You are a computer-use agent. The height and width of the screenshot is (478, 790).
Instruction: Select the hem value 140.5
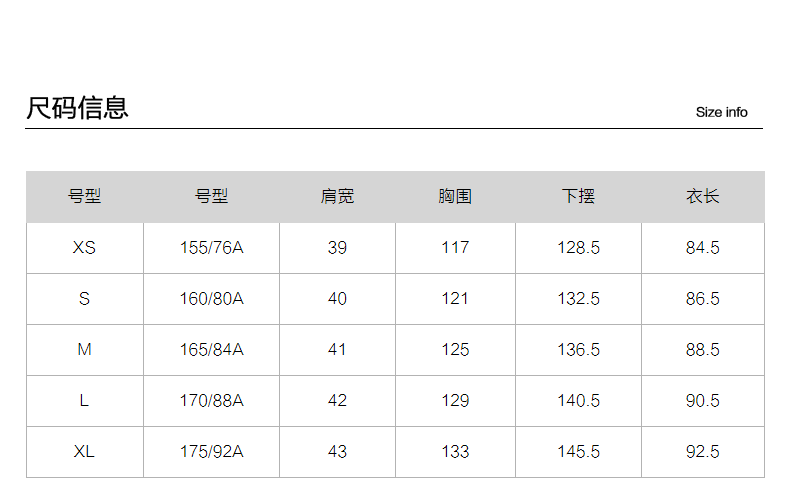coord(578,401)
